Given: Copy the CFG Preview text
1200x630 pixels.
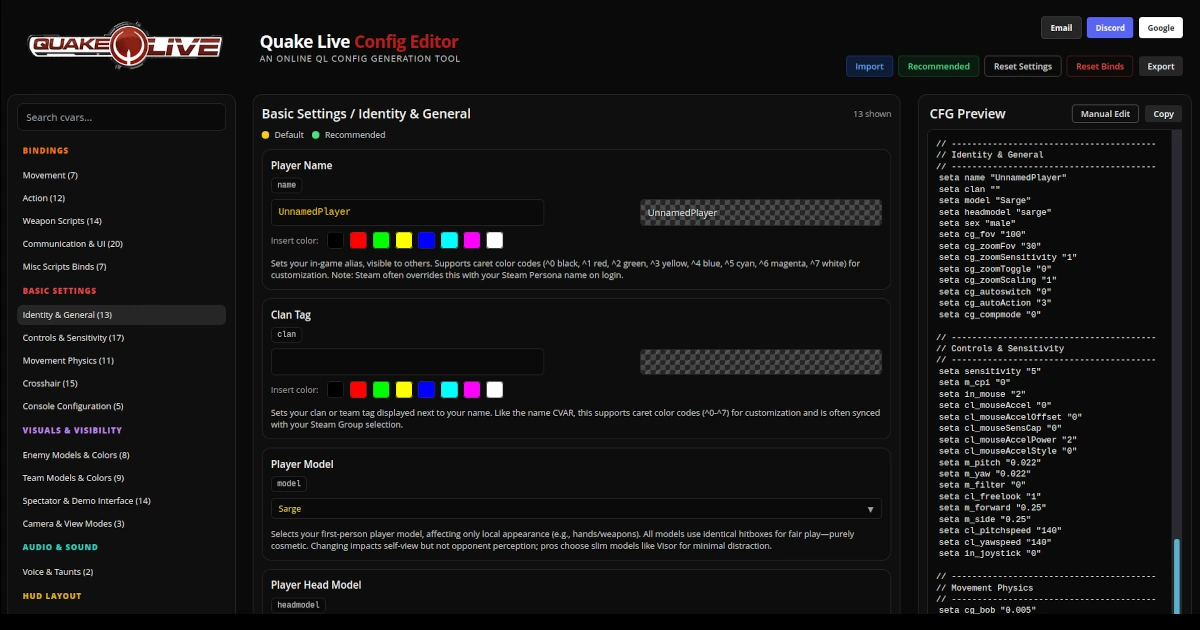Looking at the screenshot, I should pos(1163,114).
